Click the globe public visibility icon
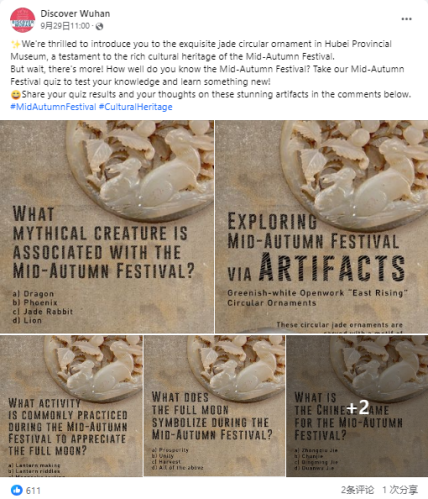 coord(99,26)
